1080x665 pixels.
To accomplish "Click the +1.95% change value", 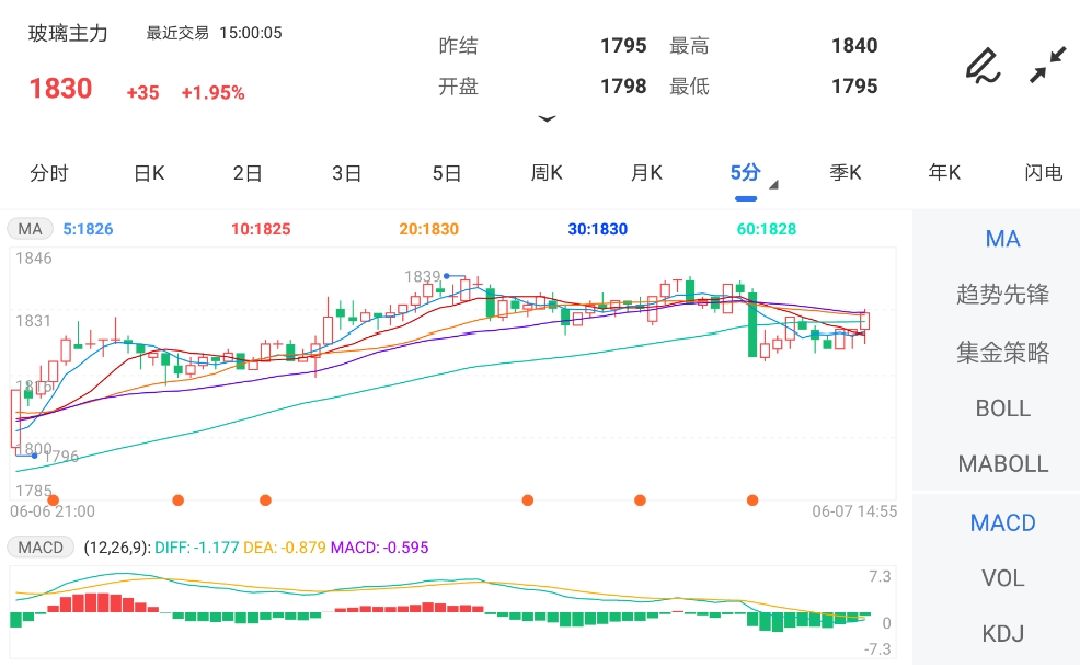I will (x=213, y=93).
